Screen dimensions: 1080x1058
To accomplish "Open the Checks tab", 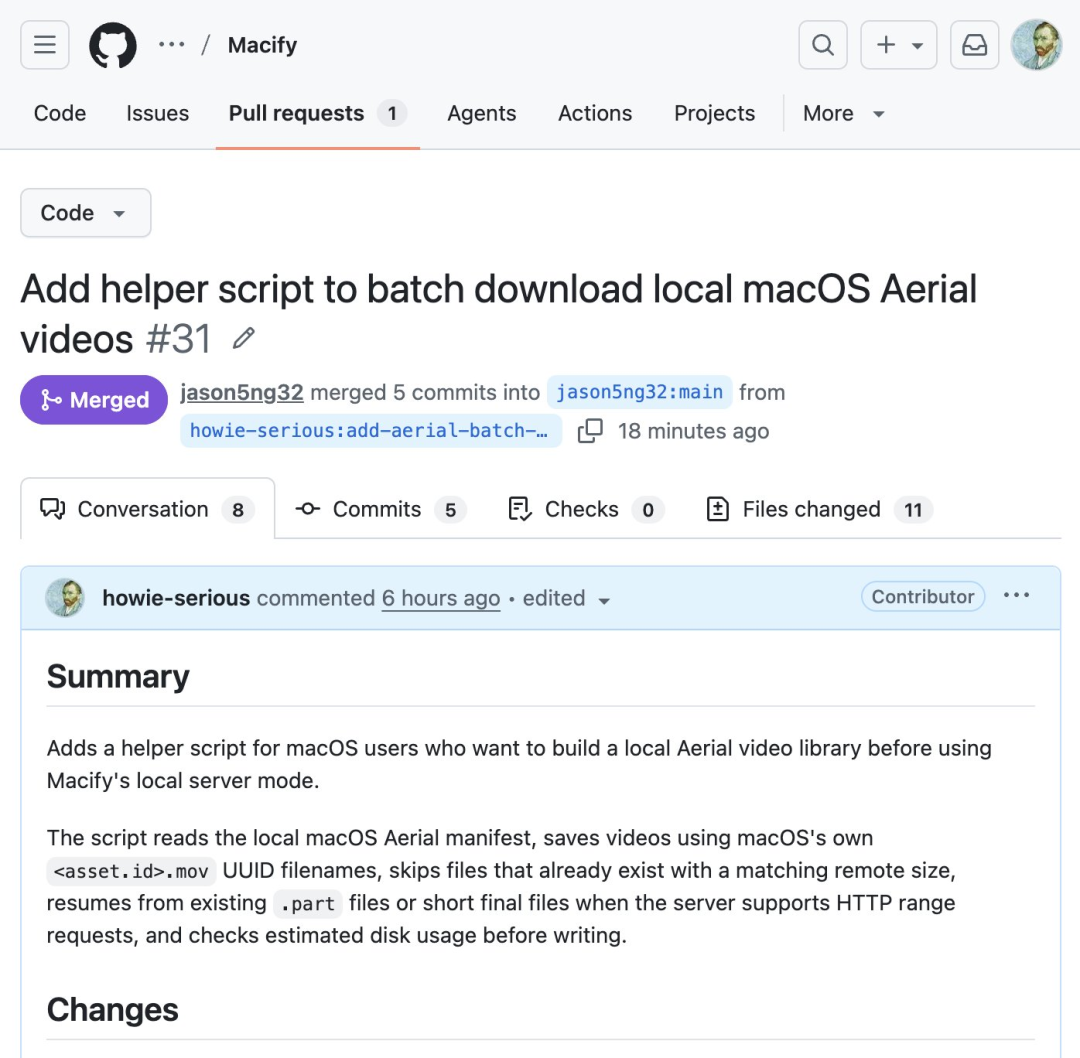I will 585,509.
